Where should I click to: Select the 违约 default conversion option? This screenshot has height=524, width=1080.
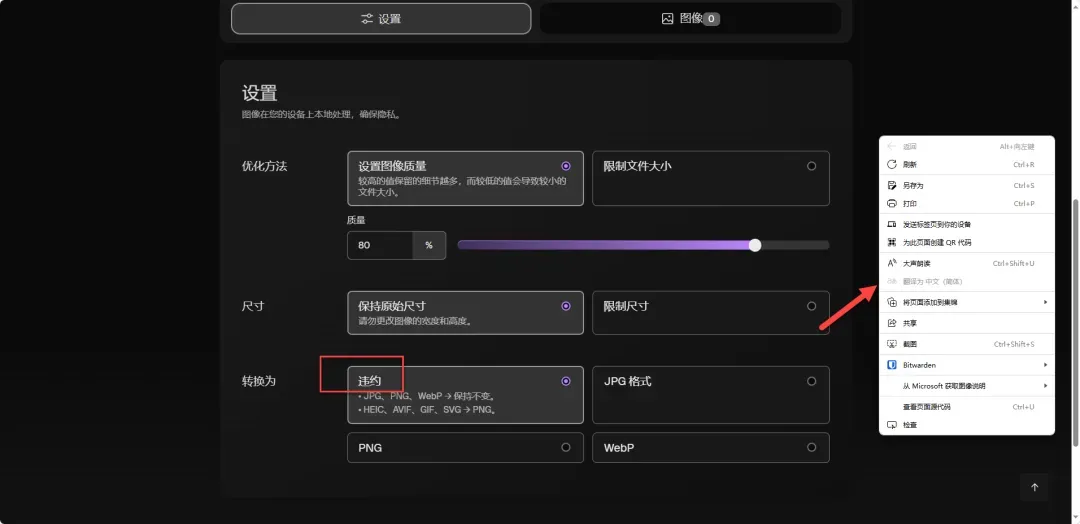click(466, 395)
